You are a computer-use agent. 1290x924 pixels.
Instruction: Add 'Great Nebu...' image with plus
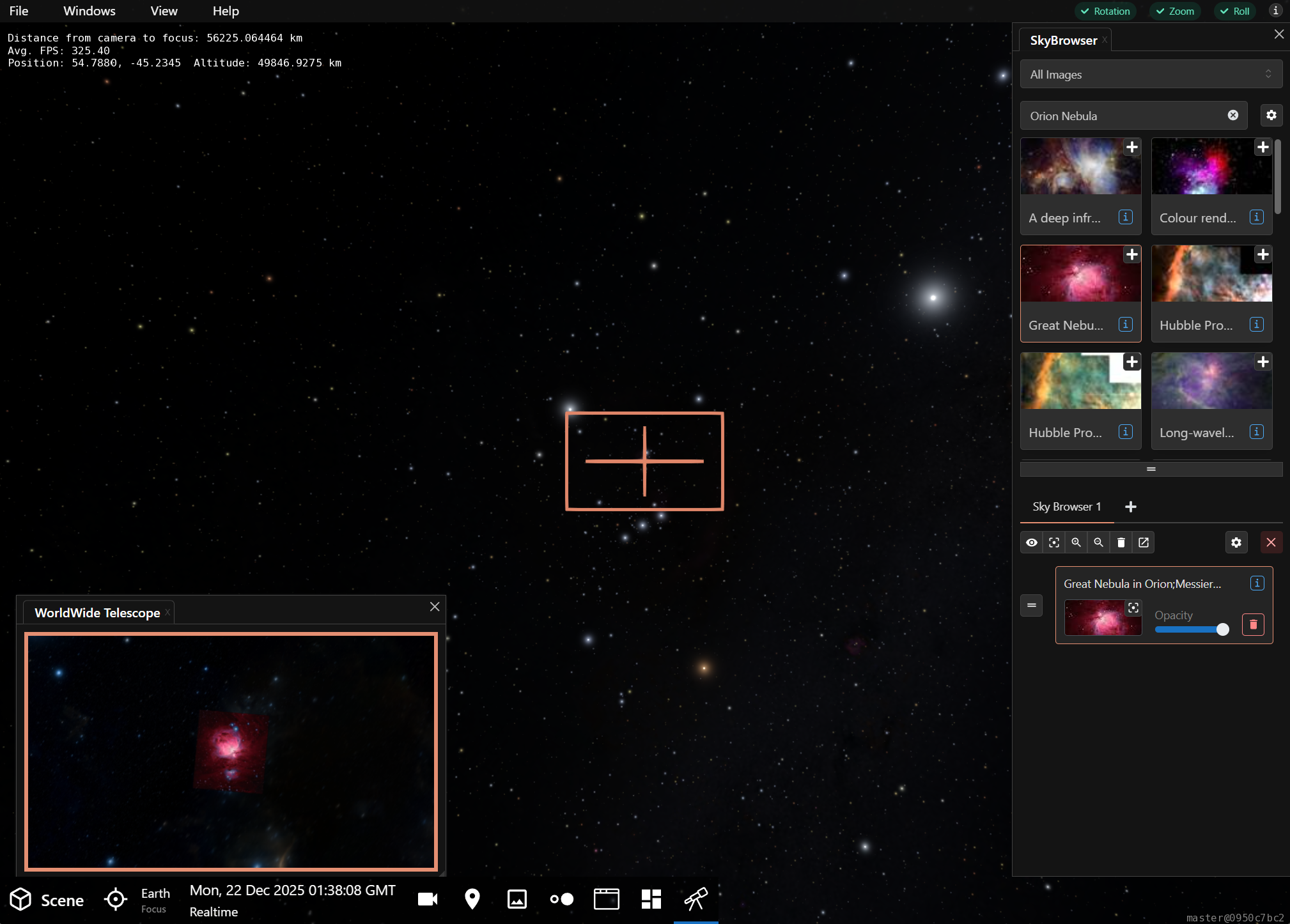pos(1132,254)
